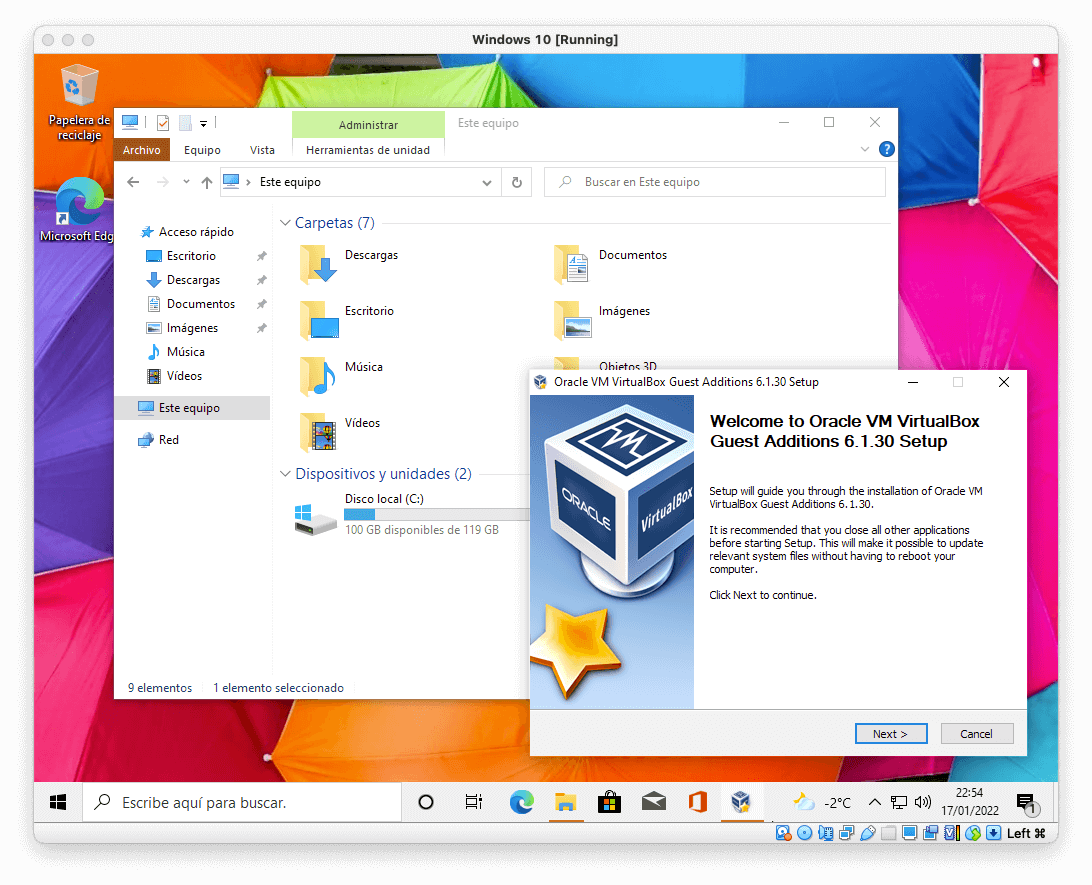The image size is (1092, 885).
Task: Click the up-arrow navigation icon in Explorer
Action: 206,181
